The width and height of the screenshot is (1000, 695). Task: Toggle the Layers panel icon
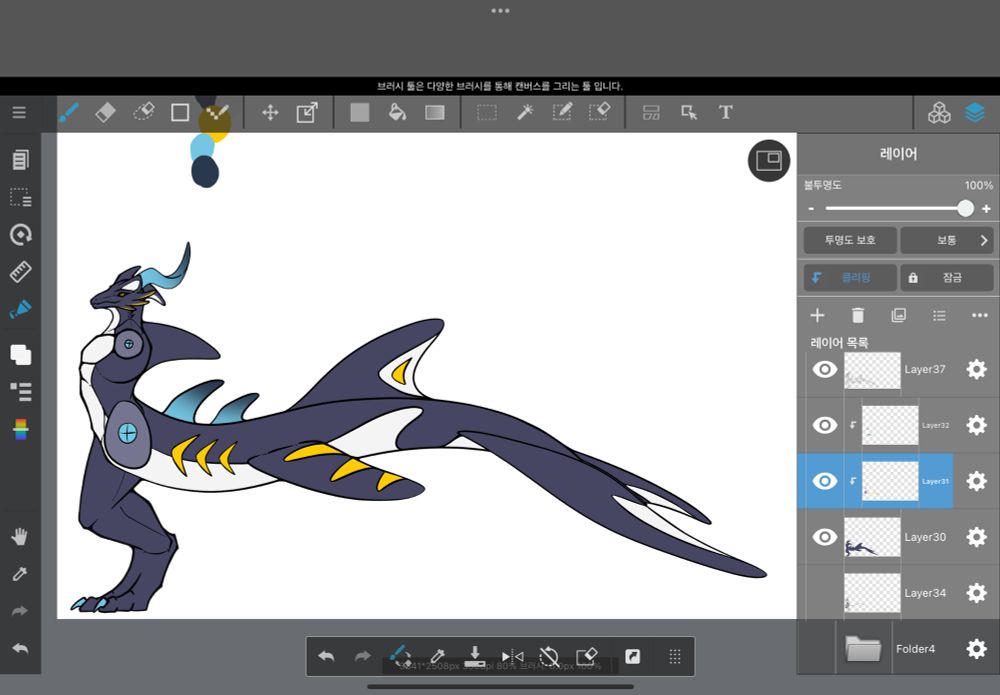coord(975,113)
